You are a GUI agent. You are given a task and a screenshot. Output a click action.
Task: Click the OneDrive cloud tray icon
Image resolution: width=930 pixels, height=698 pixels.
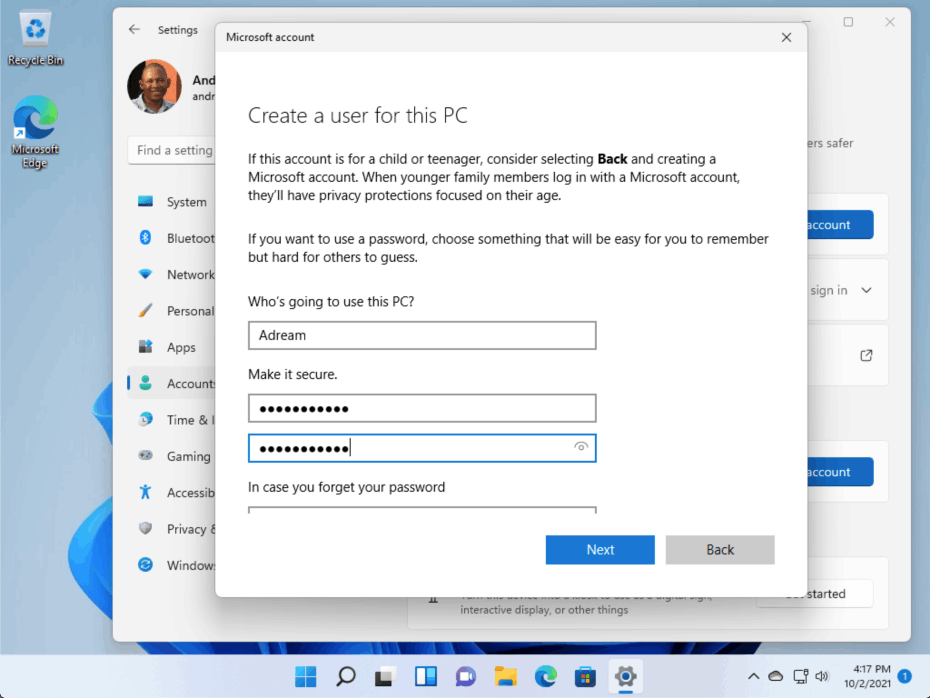coord(776,676)
